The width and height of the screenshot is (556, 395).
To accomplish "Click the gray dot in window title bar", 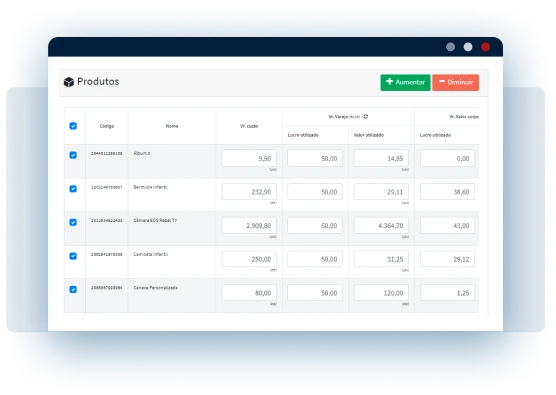I will [450, 47].
